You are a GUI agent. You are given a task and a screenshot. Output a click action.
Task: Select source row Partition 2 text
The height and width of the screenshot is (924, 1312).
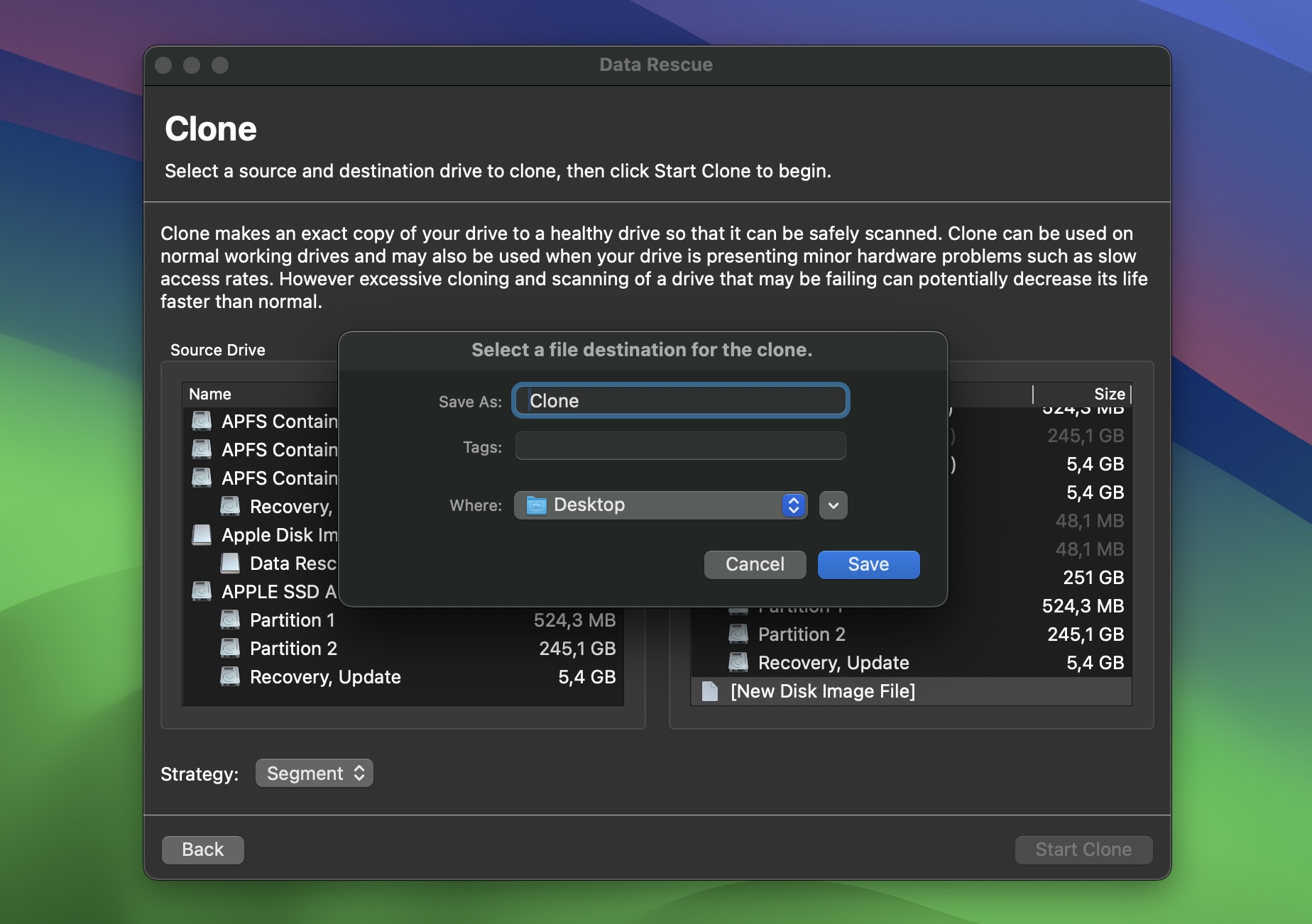[293, 649]
